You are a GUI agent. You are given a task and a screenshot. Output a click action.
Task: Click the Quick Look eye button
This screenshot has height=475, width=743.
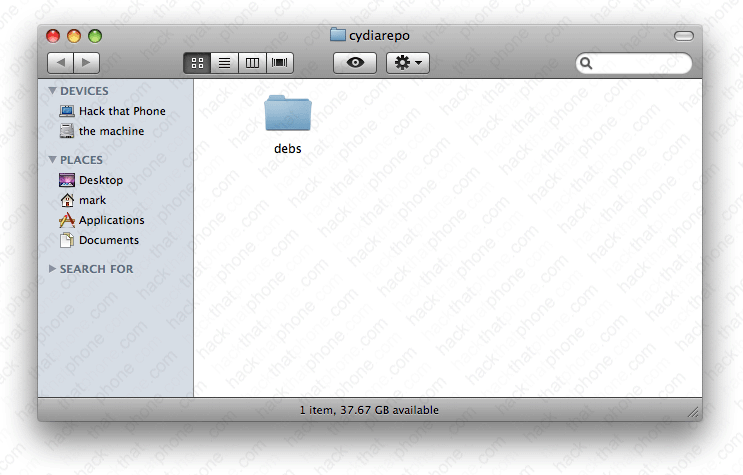click(355, 63)
